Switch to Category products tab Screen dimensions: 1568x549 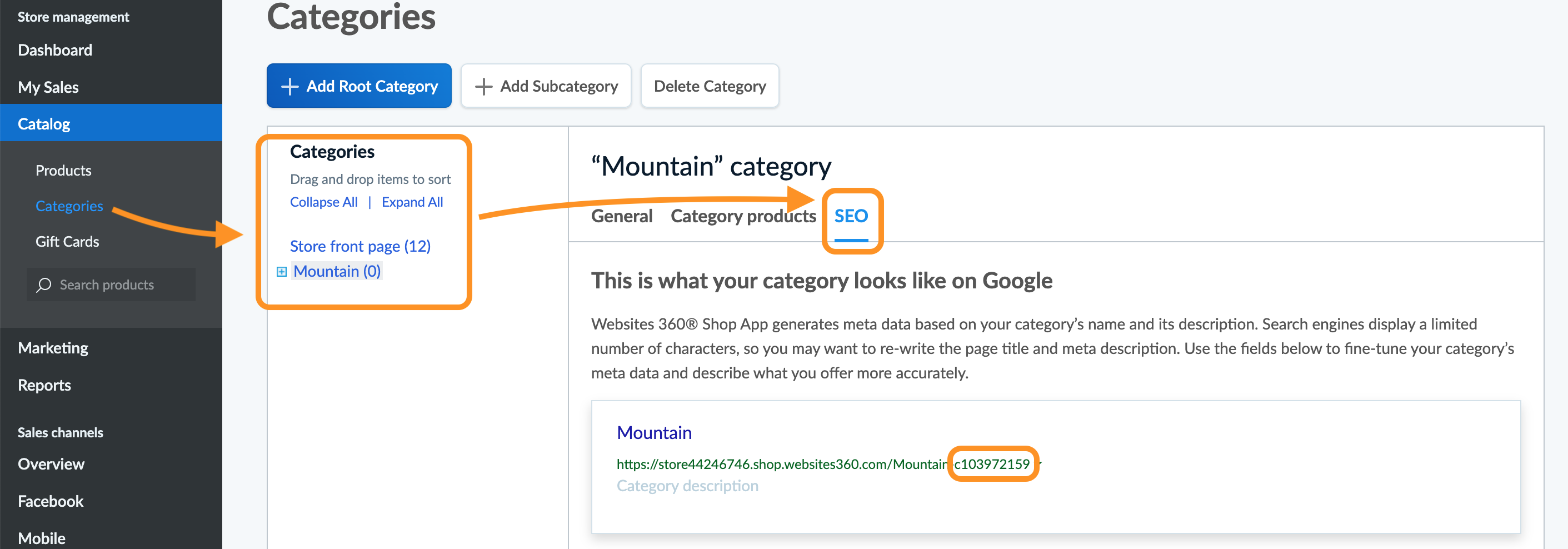click(x=743, y=216)
